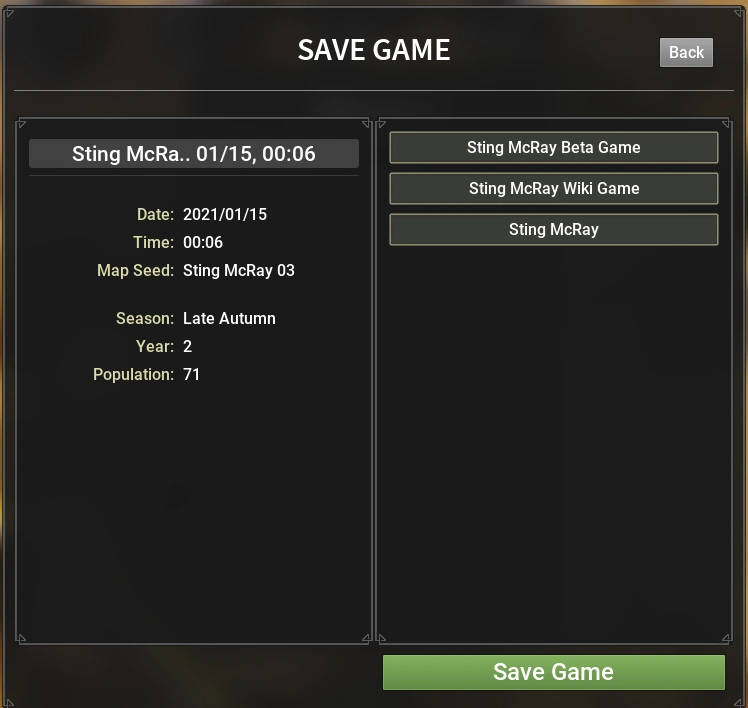Click the Map Seed label
This screenshot has height=708, width=748.
[135, 271]
